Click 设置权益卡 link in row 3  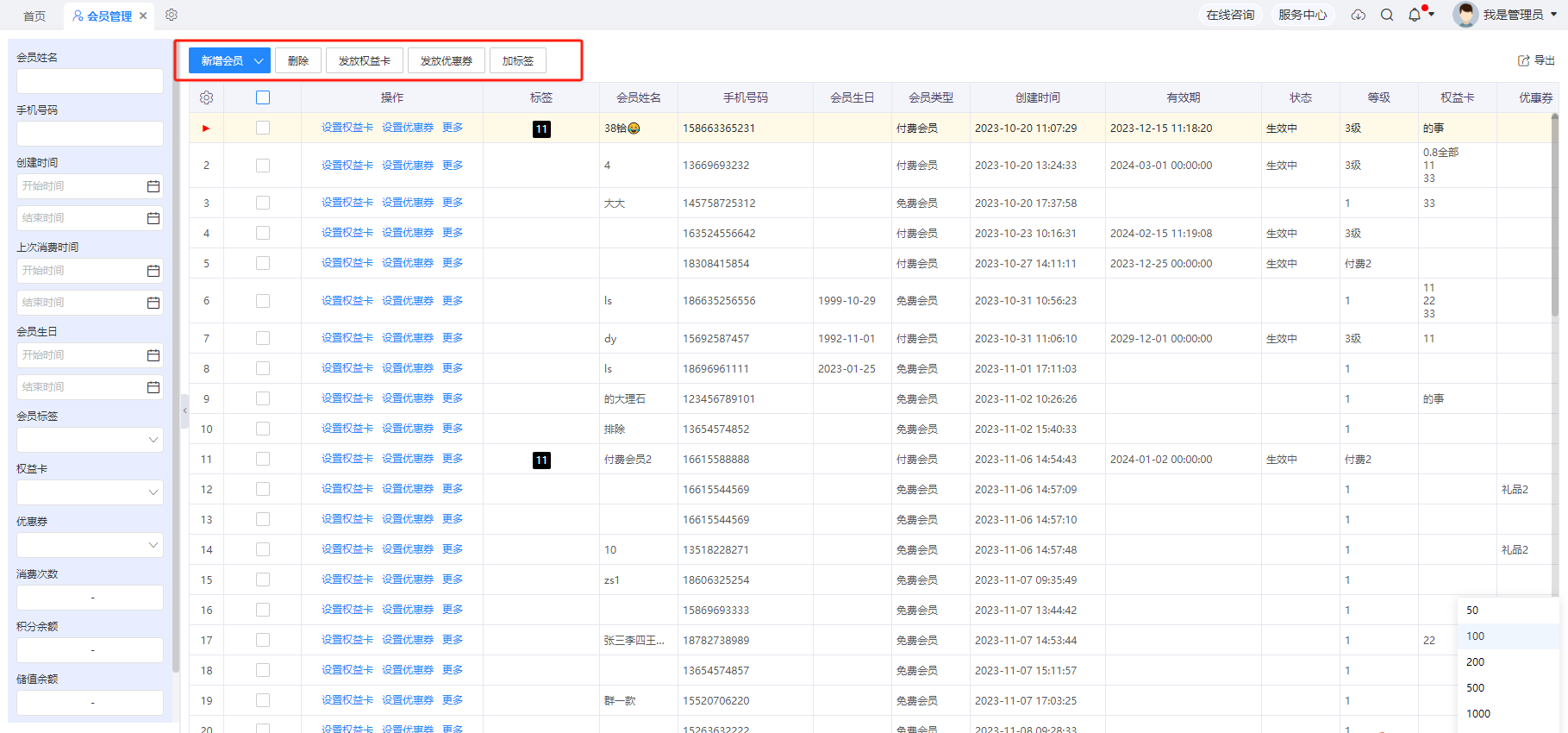point(347,203)
